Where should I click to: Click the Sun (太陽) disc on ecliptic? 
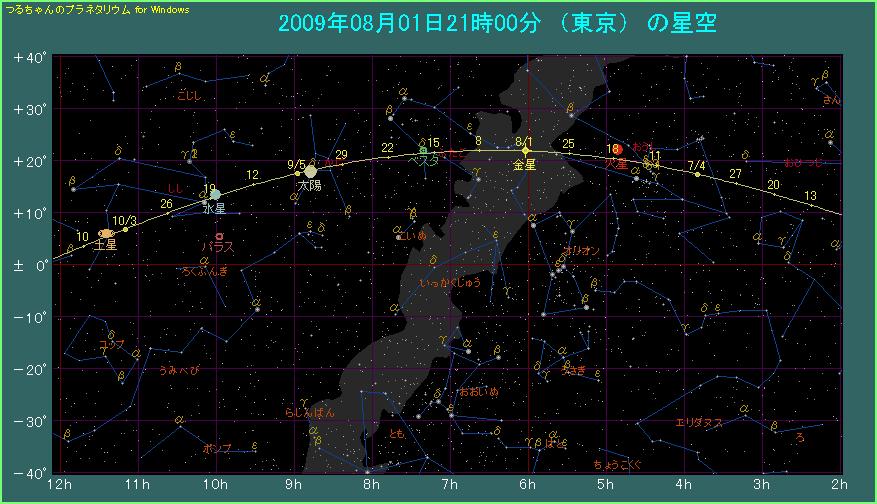(x=311, y=171)
